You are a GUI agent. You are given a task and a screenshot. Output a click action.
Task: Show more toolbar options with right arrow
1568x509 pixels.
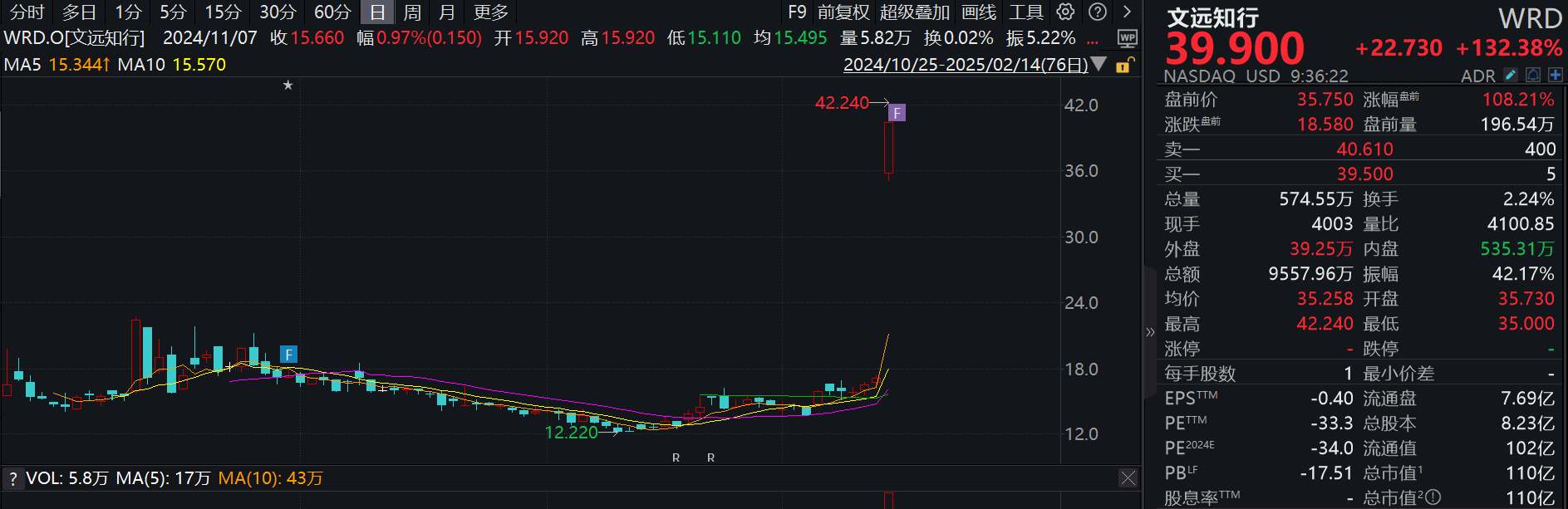click(1127, 12)
